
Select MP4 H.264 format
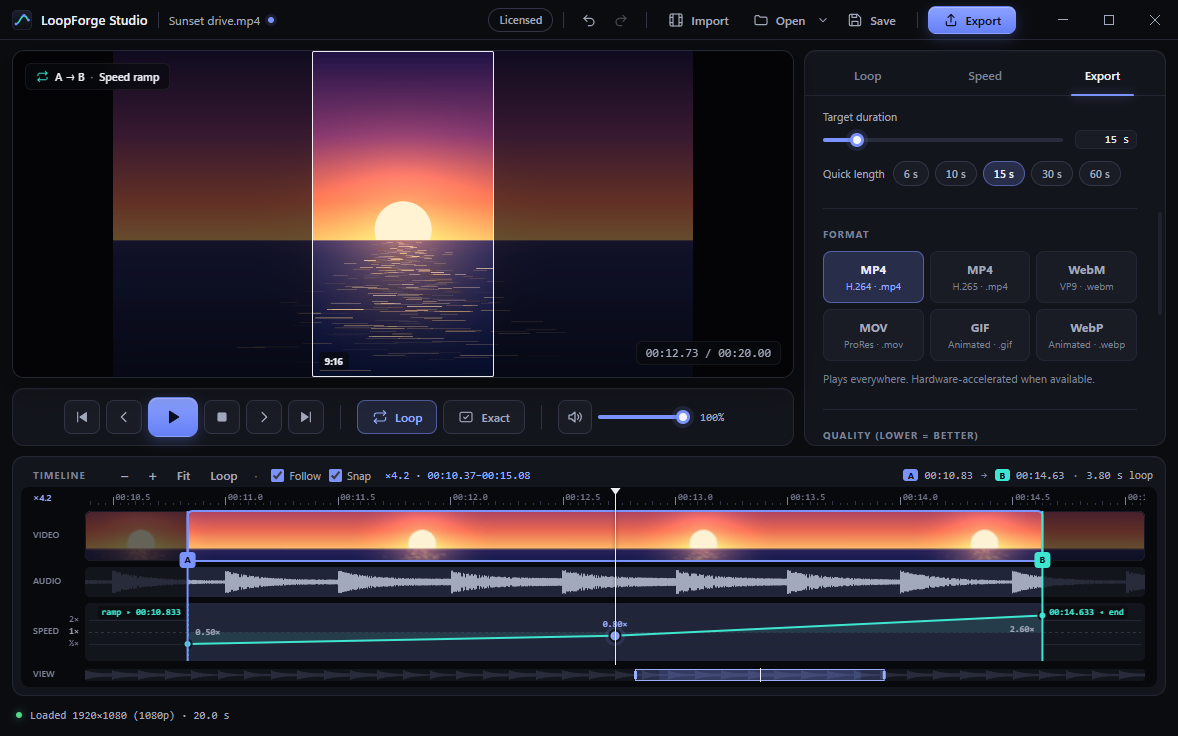[873, 277]
